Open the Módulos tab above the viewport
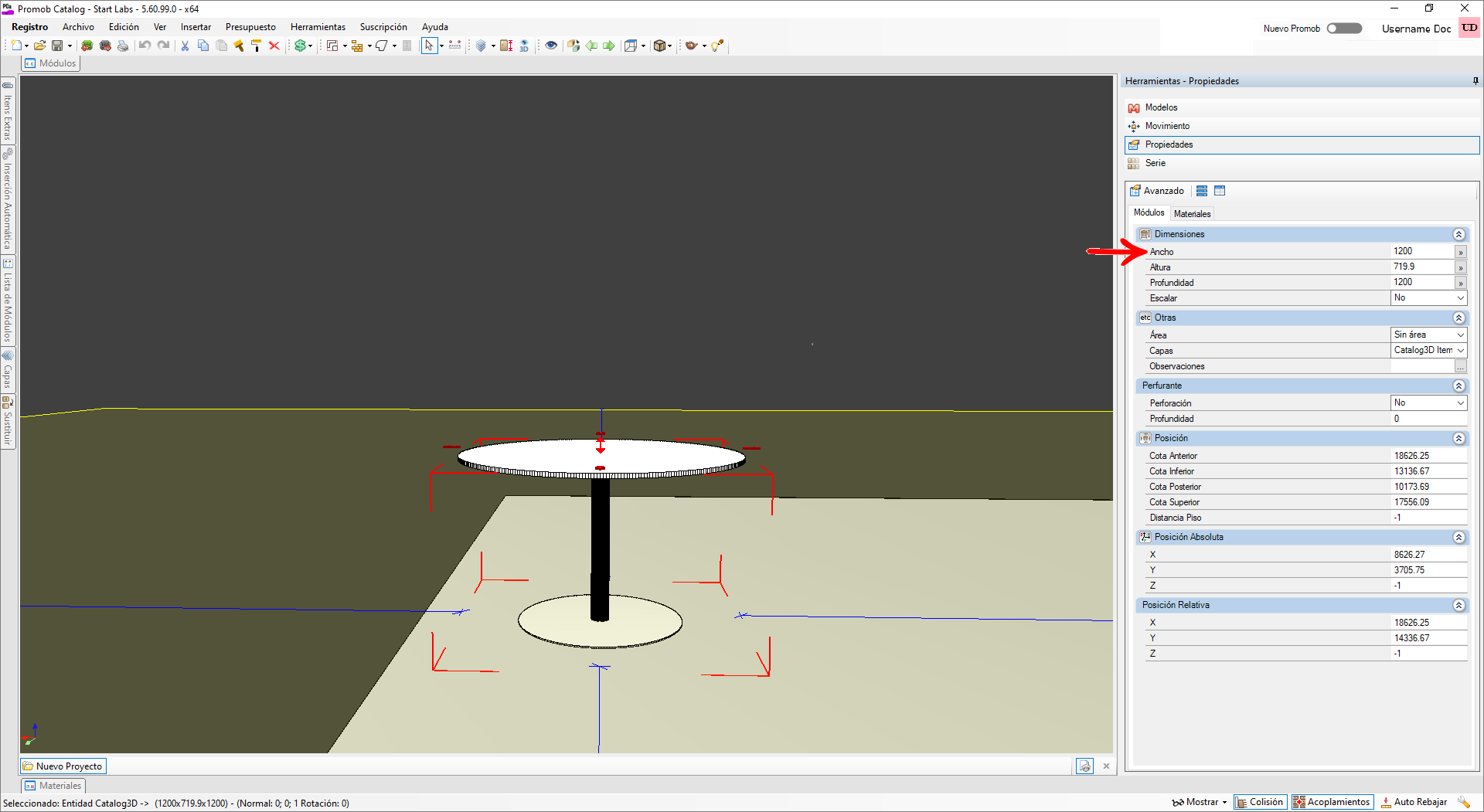This screenshot has height=812, width=1484. [x=51, y=63]
